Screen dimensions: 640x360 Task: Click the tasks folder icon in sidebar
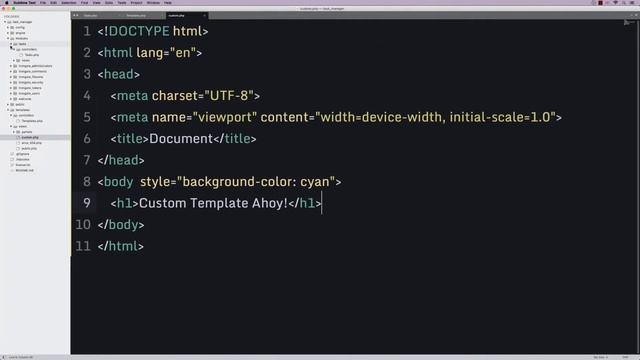[x=15, y=44]
